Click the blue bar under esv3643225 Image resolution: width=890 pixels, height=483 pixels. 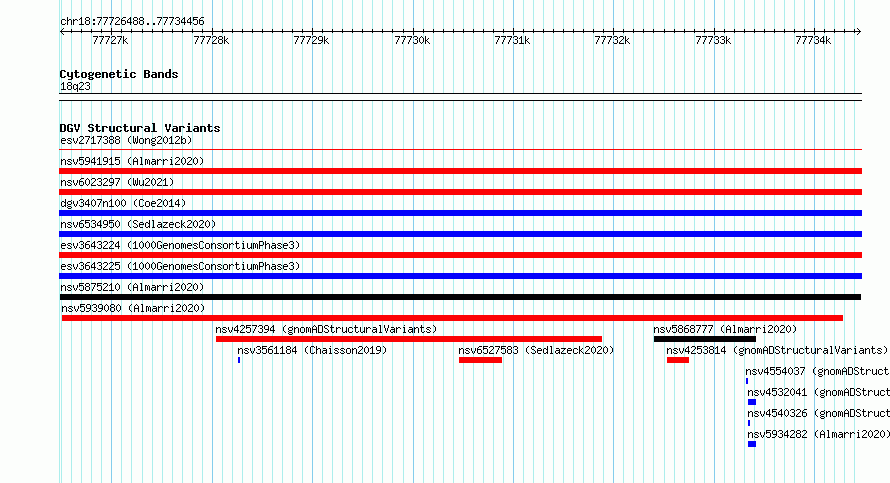point(460,276)
